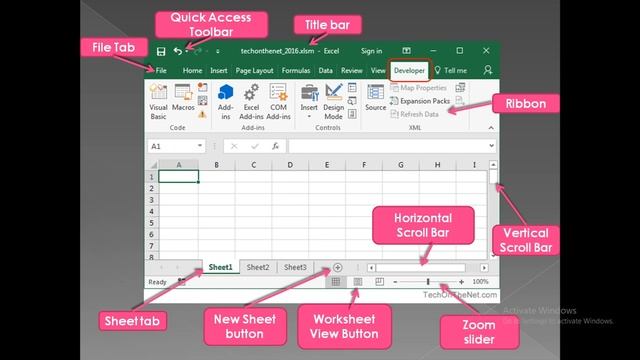The width and height of the screenshot is (640, 360).
Task: Click horizontal scroll bar left arrow
Action: (x=371, y=268)
